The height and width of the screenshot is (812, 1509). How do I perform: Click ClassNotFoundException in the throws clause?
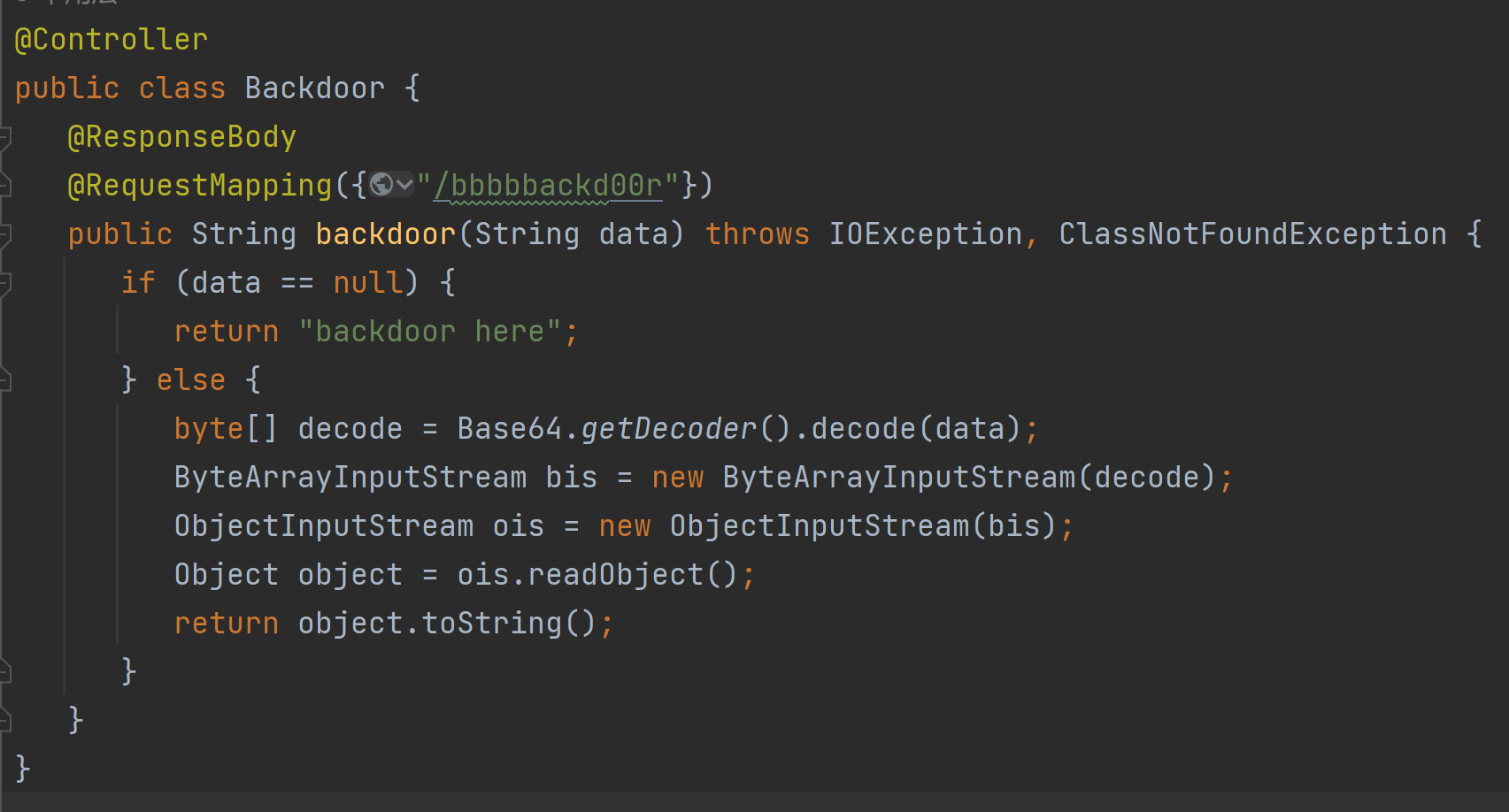(1253, 234)
